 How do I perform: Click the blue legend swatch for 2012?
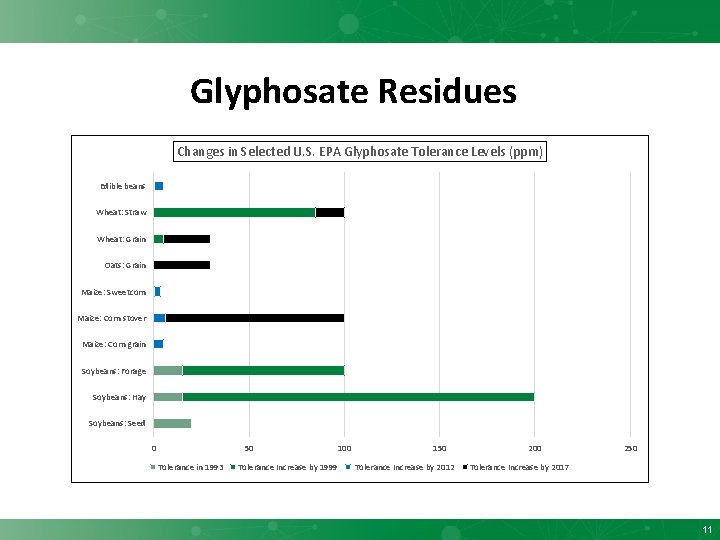(348, 467)
